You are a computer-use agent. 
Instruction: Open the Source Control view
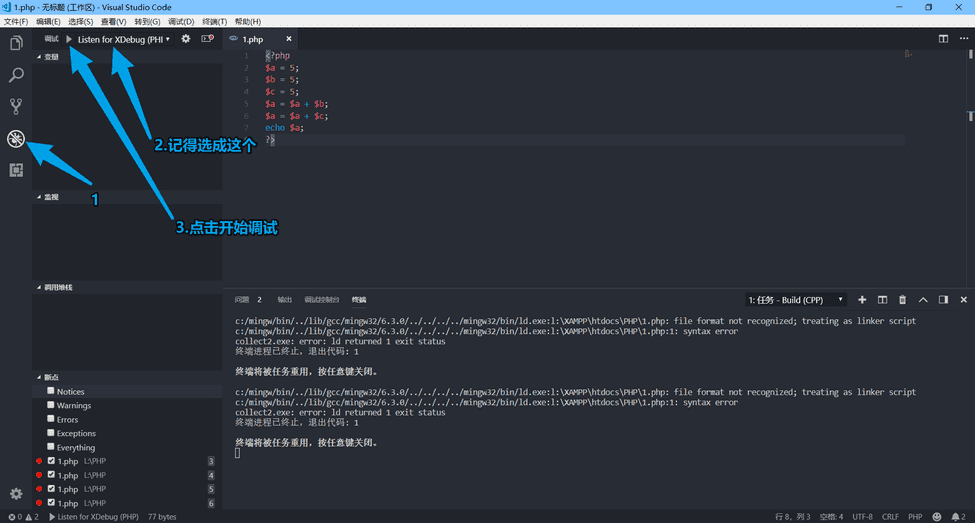pyautogui.click(x=16, y=107)
